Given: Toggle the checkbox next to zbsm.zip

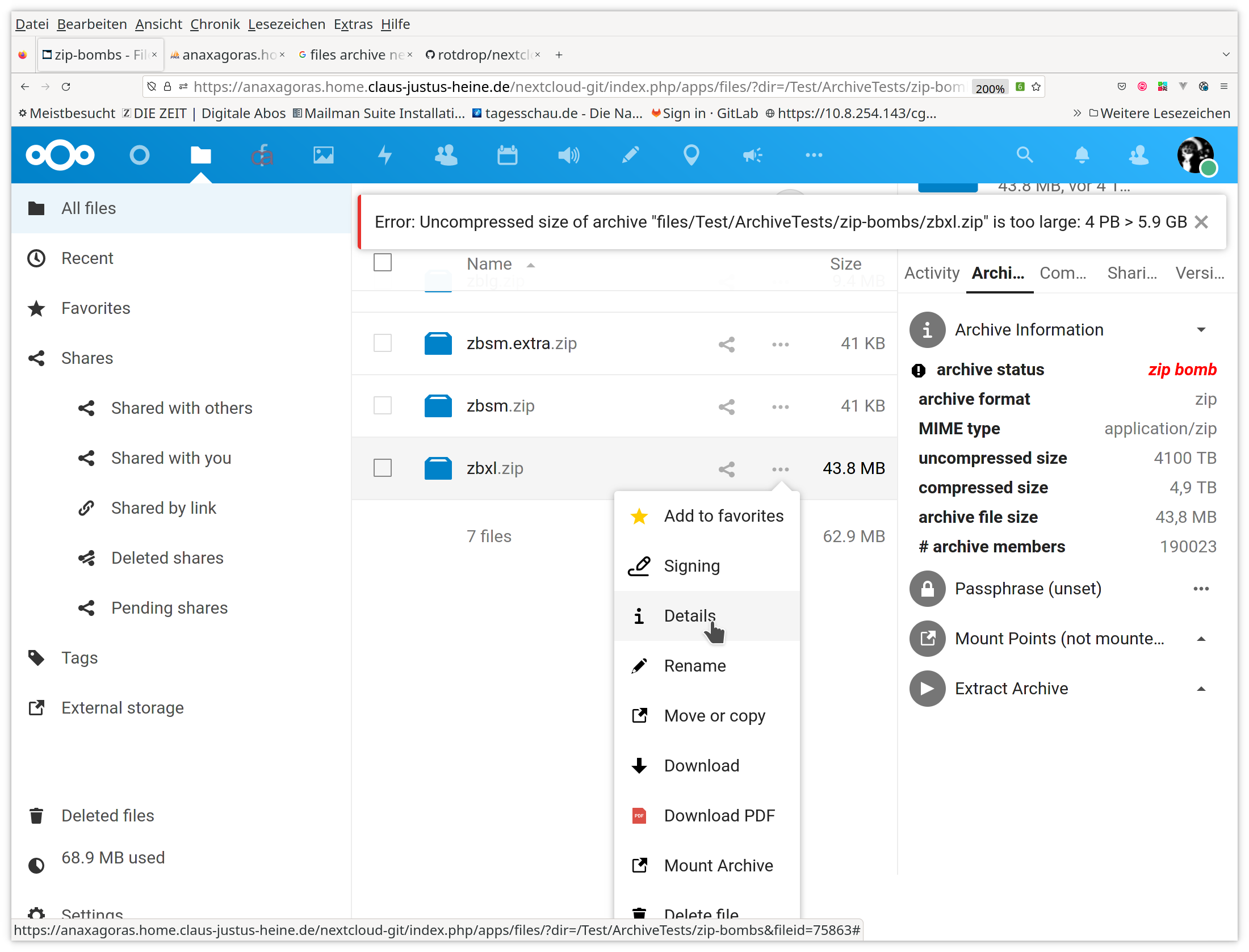Looking at the screenshot, I should pos(383,405).
